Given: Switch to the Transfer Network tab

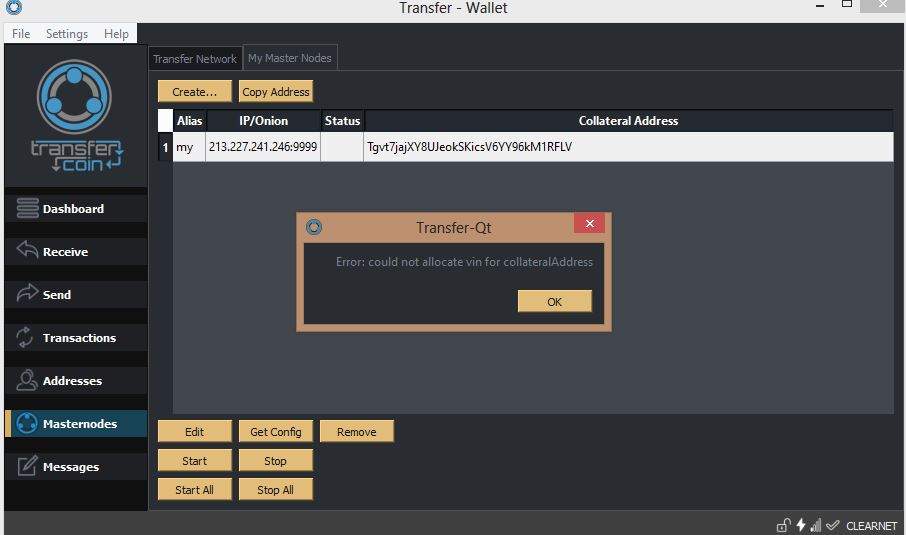Looking at the screenshot, I should click(195, 58).
